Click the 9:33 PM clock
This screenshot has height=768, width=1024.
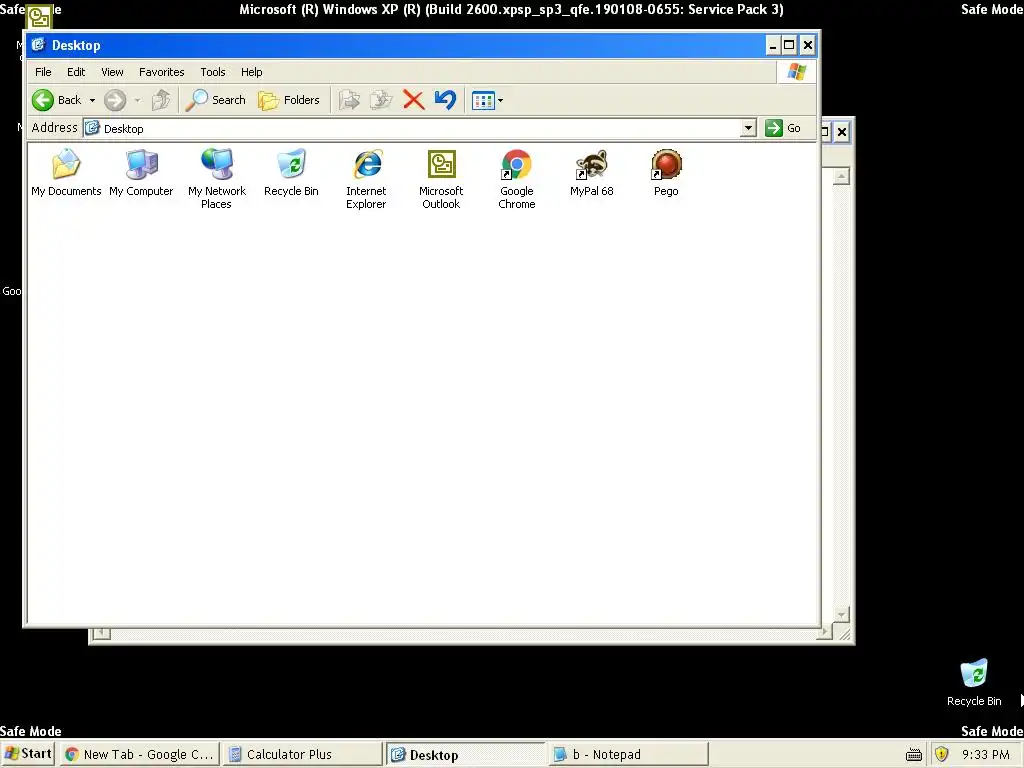(x=985, y=754)
